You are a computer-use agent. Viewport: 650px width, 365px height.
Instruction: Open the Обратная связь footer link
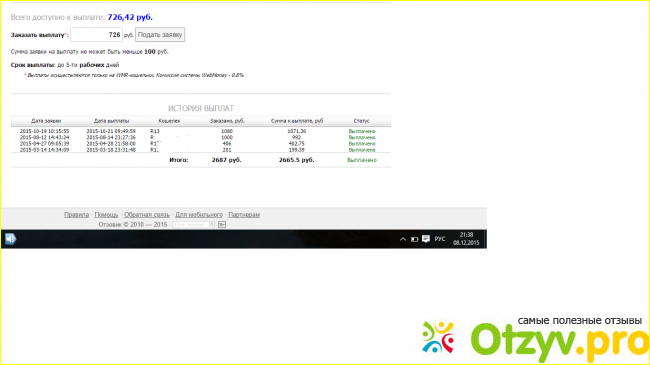point(147,214)
